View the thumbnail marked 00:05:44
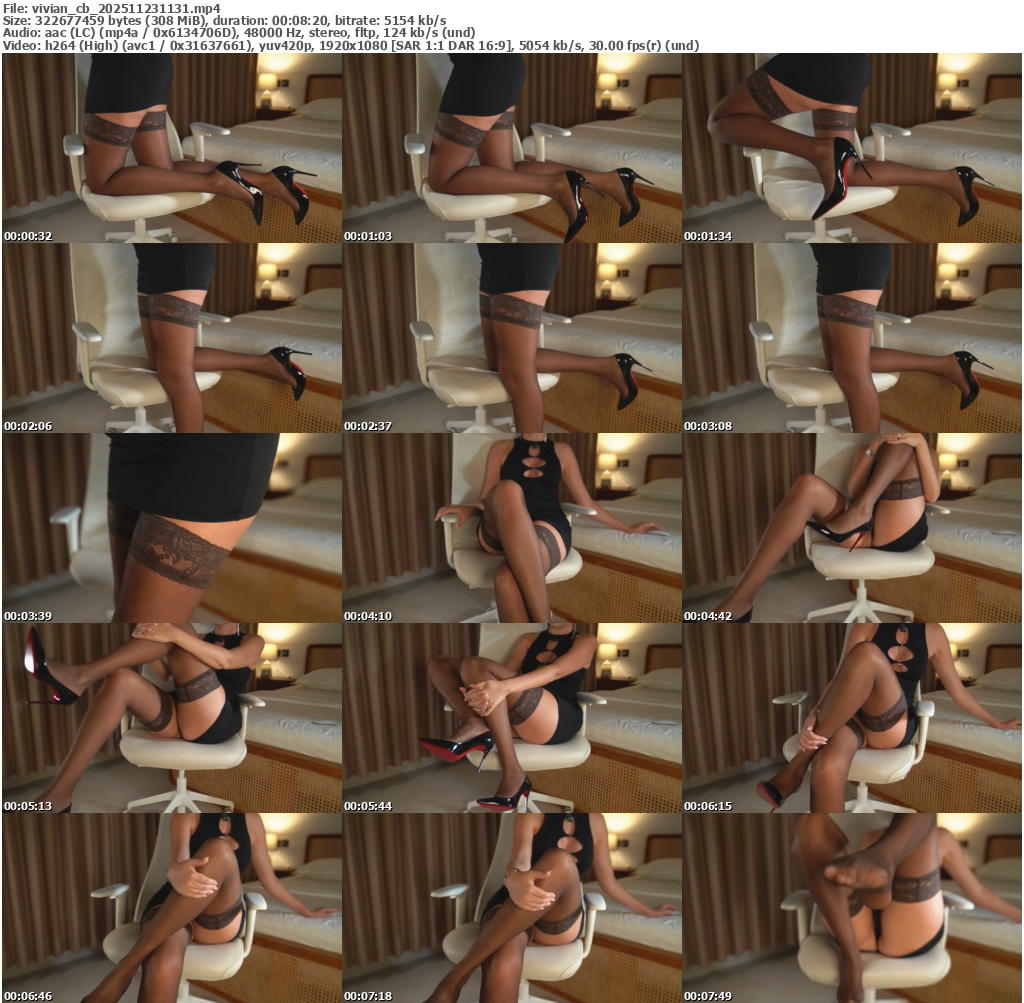Viewport: 1024px width, 1003px height. tap(512, 718)
